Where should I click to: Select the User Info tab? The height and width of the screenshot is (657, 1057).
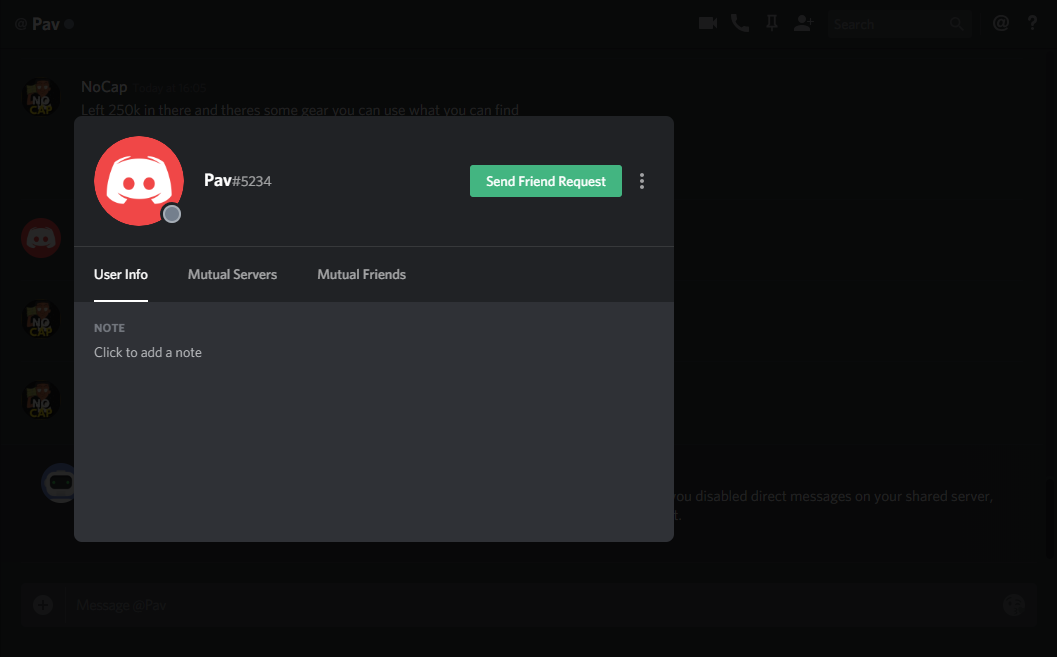click(x=121, y=274)
